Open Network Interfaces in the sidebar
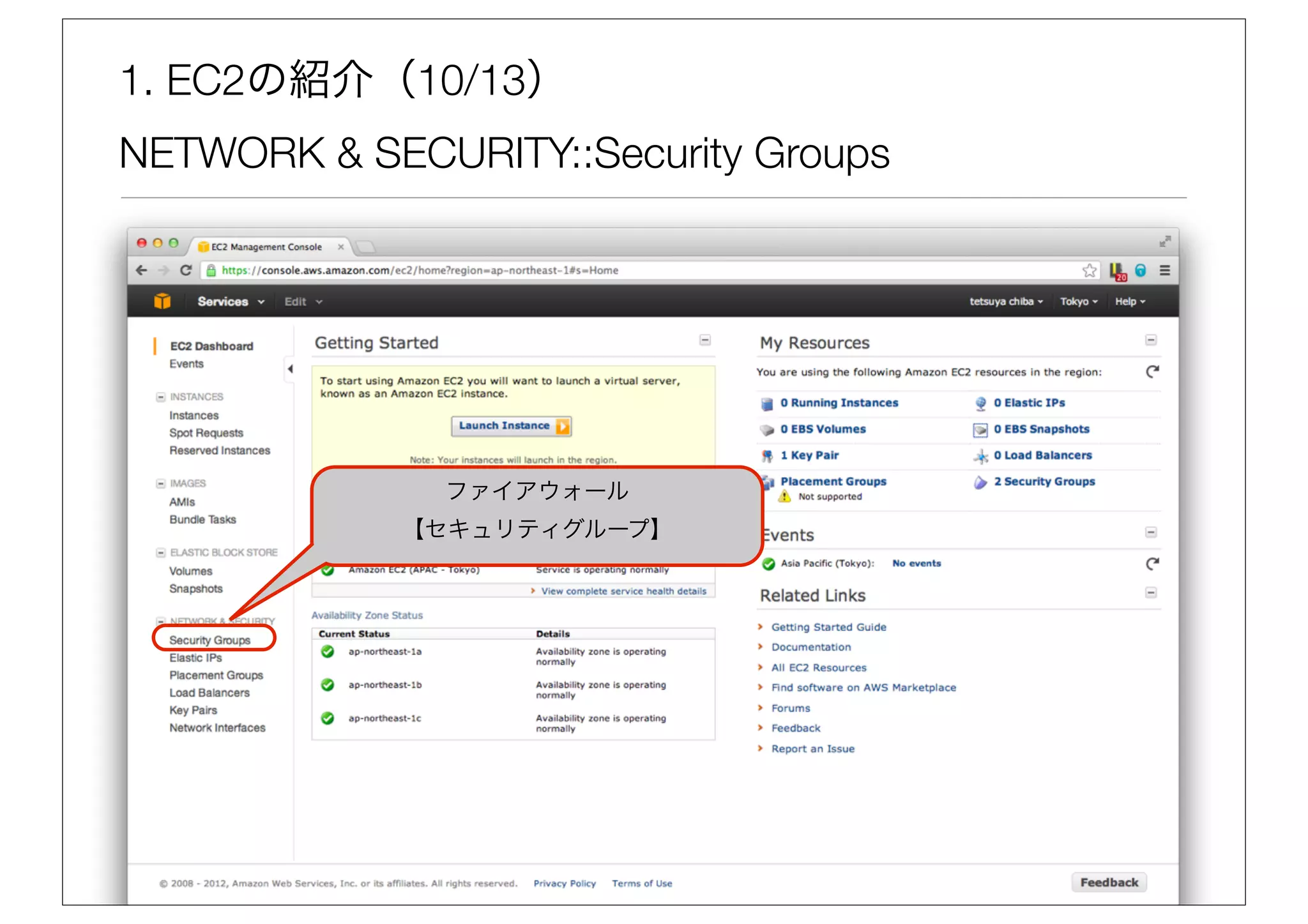 click(x=217, y=728)
